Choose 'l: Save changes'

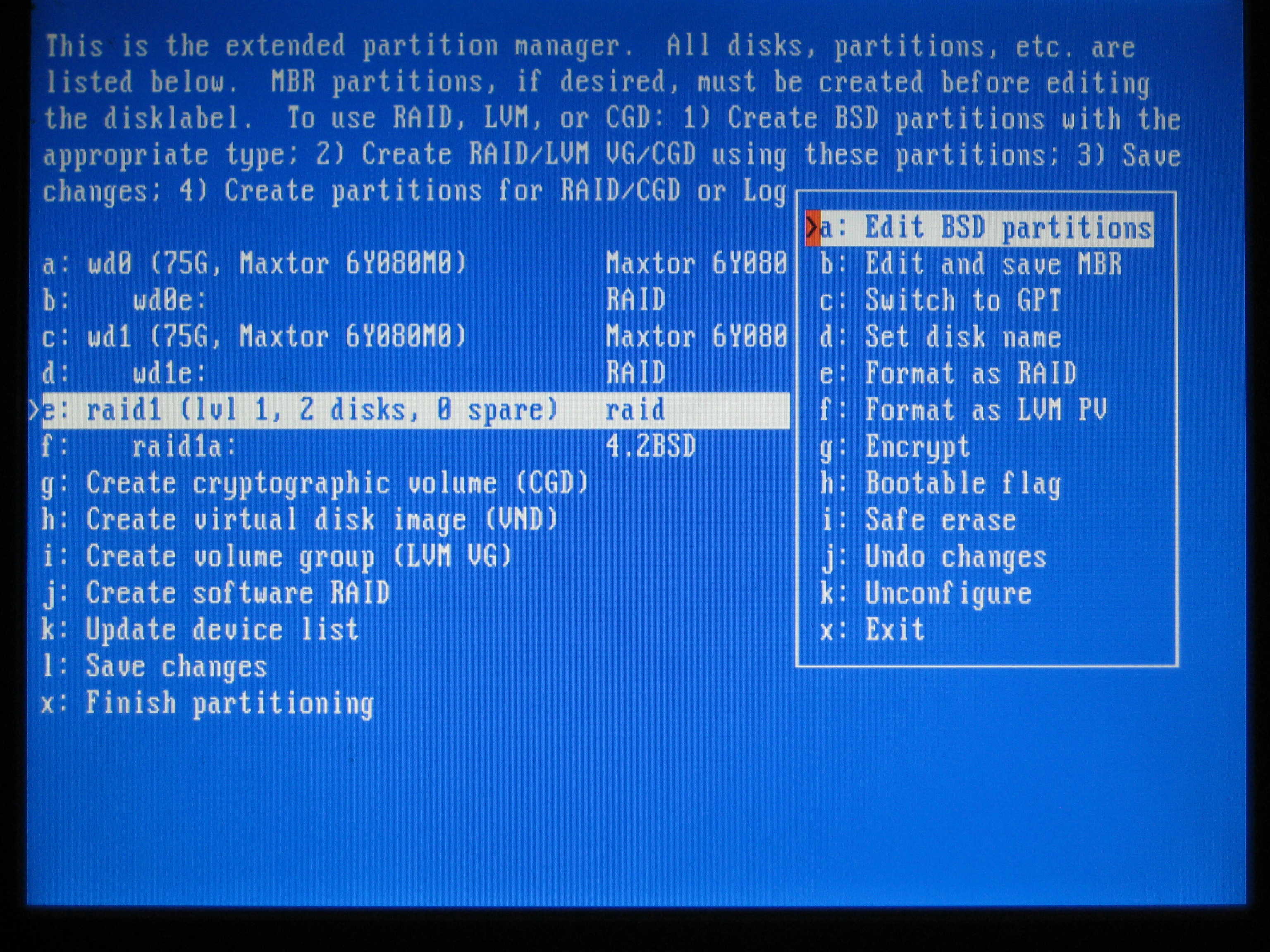[155, 667]
